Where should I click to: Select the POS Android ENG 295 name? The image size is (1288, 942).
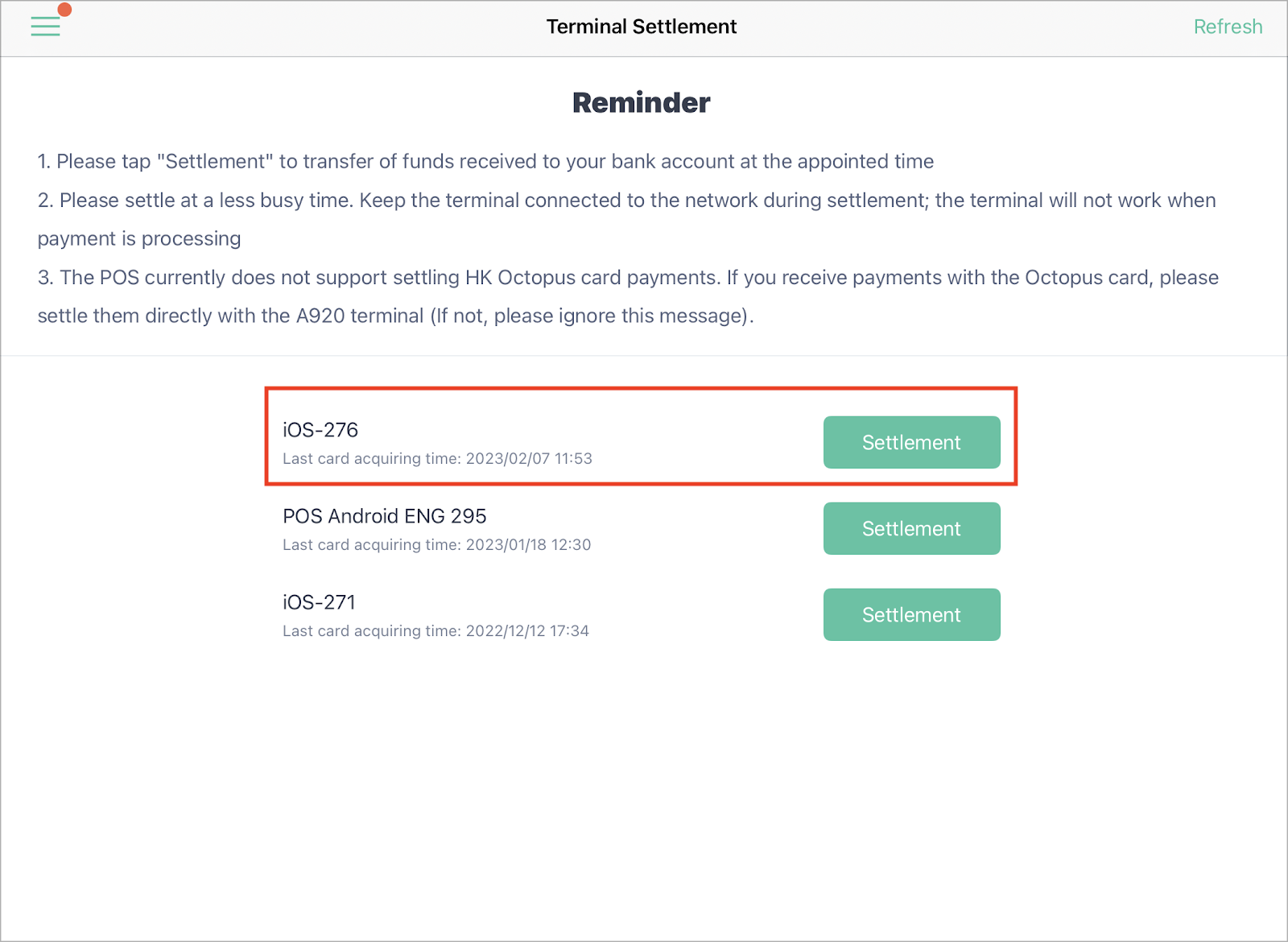tap(385, 516)
